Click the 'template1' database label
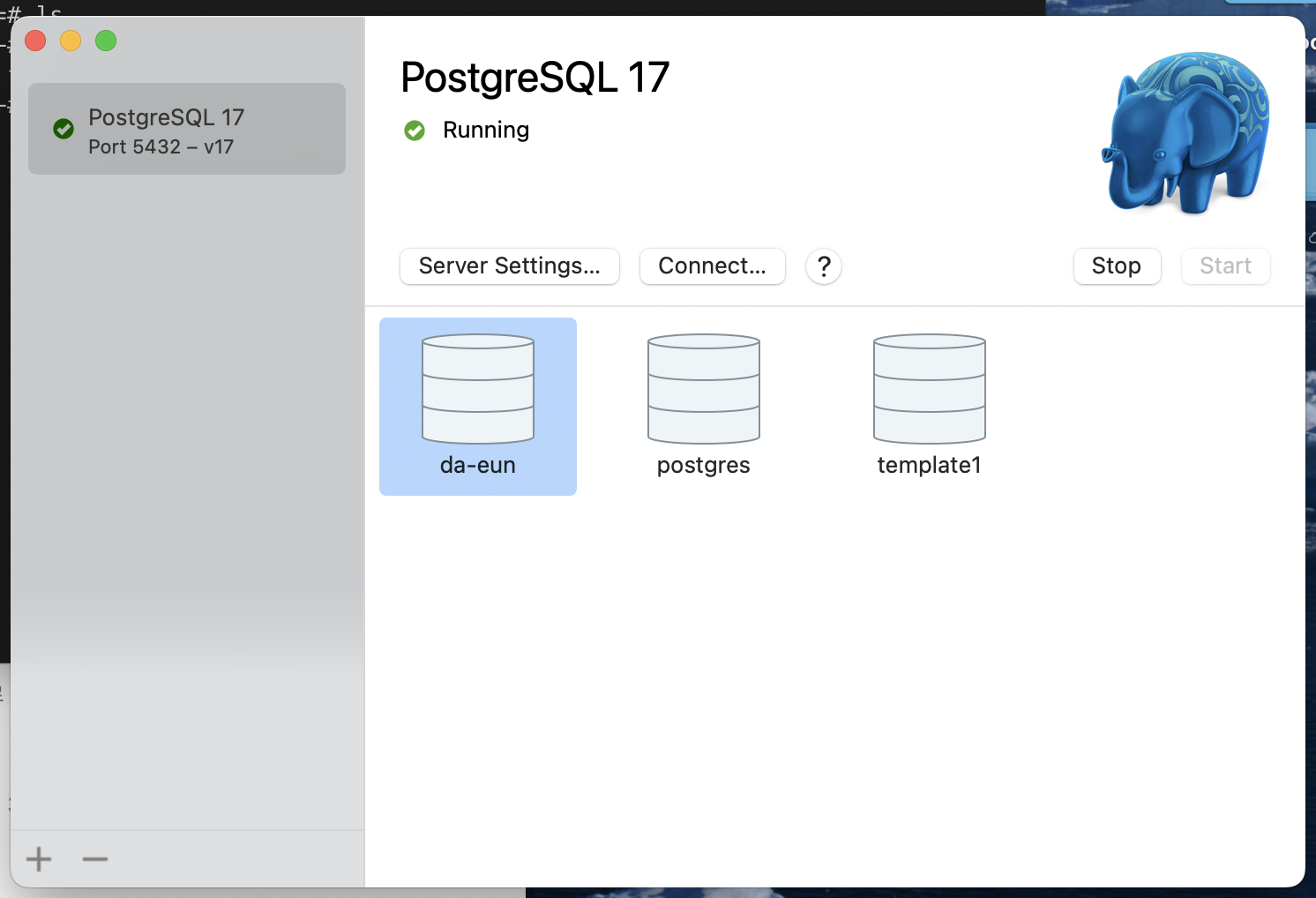Image resolution: width=1316 pixels, height=898 pixels. 930,465
